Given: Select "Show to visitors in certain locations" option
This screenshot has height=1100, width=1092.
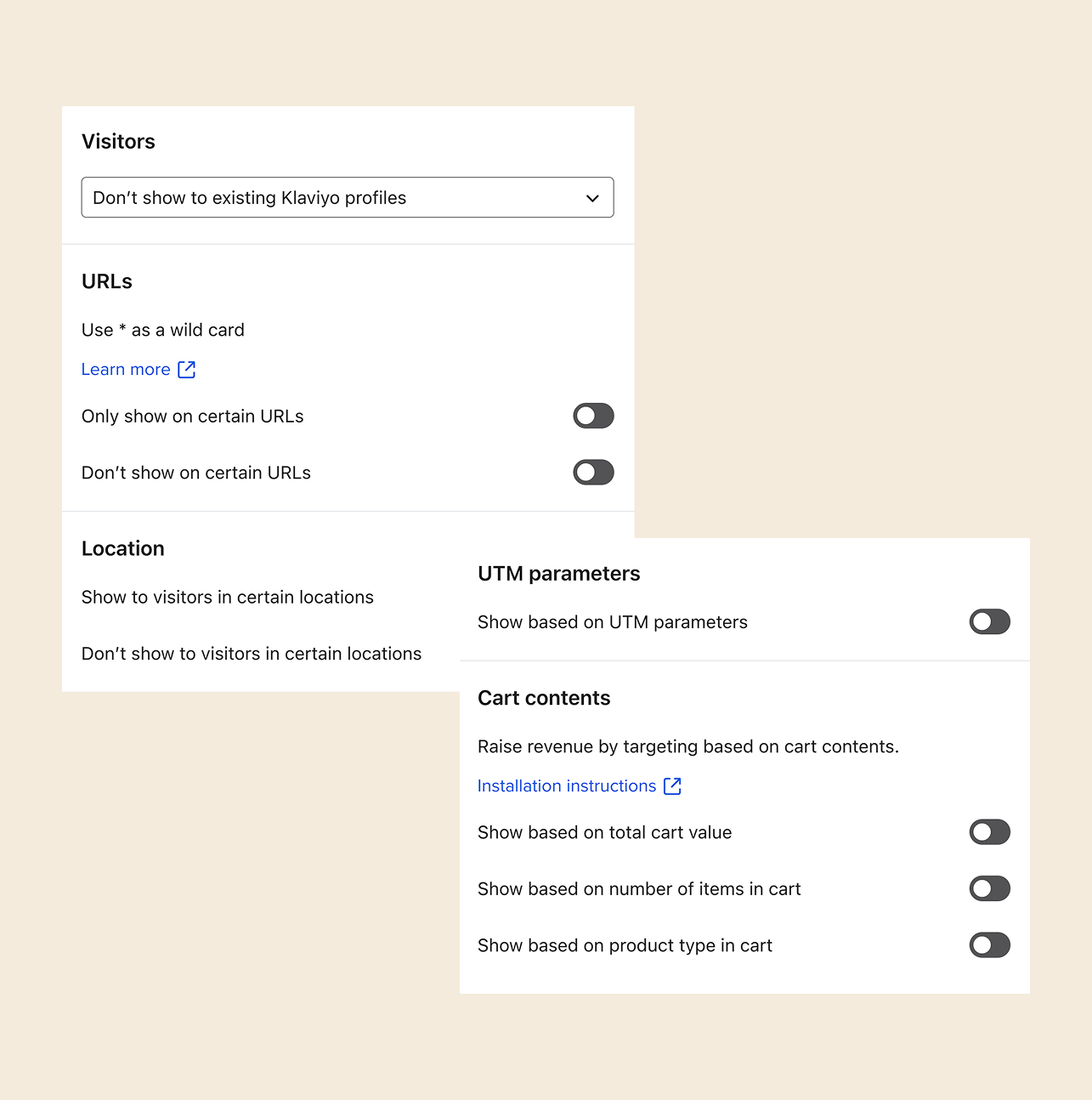Looking at the screenshot, I should point(228,598).
